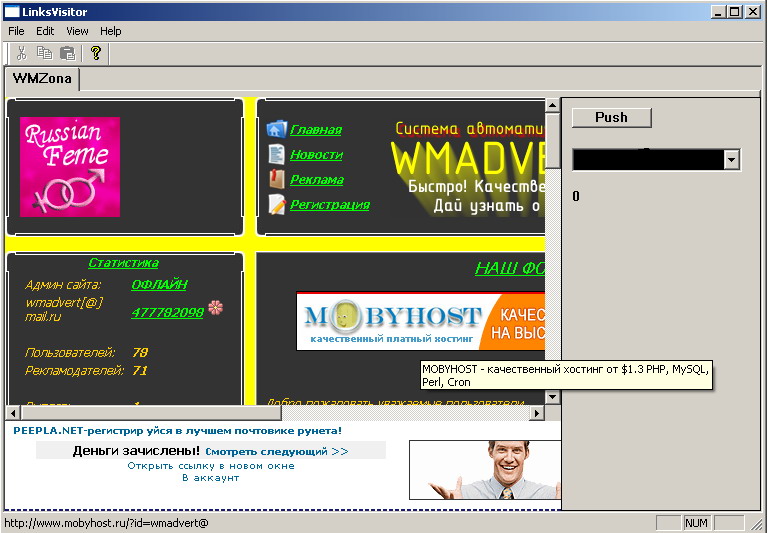The image size is (767, 533).
Task: Click the ICQ number 477782098 link
Action: click(167, 312)
